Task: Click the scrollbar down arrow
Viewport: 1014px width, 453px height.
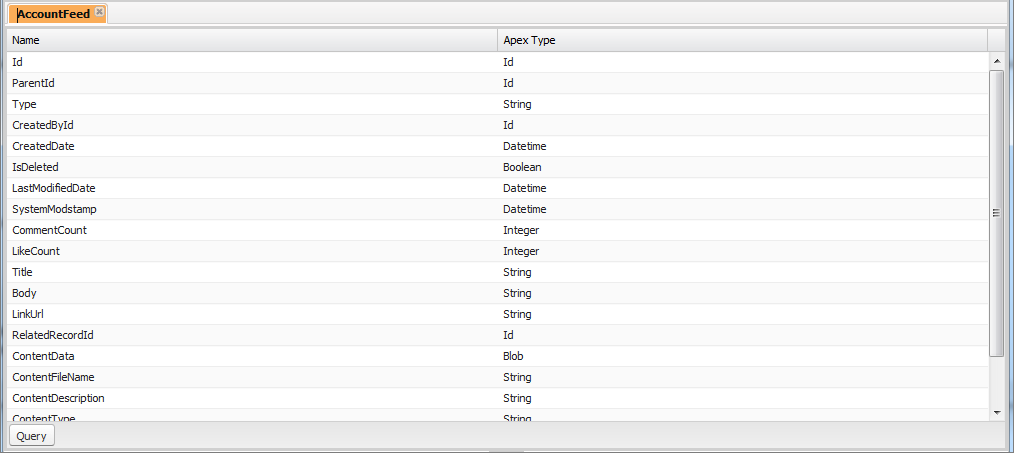Action: pos(997,412)
